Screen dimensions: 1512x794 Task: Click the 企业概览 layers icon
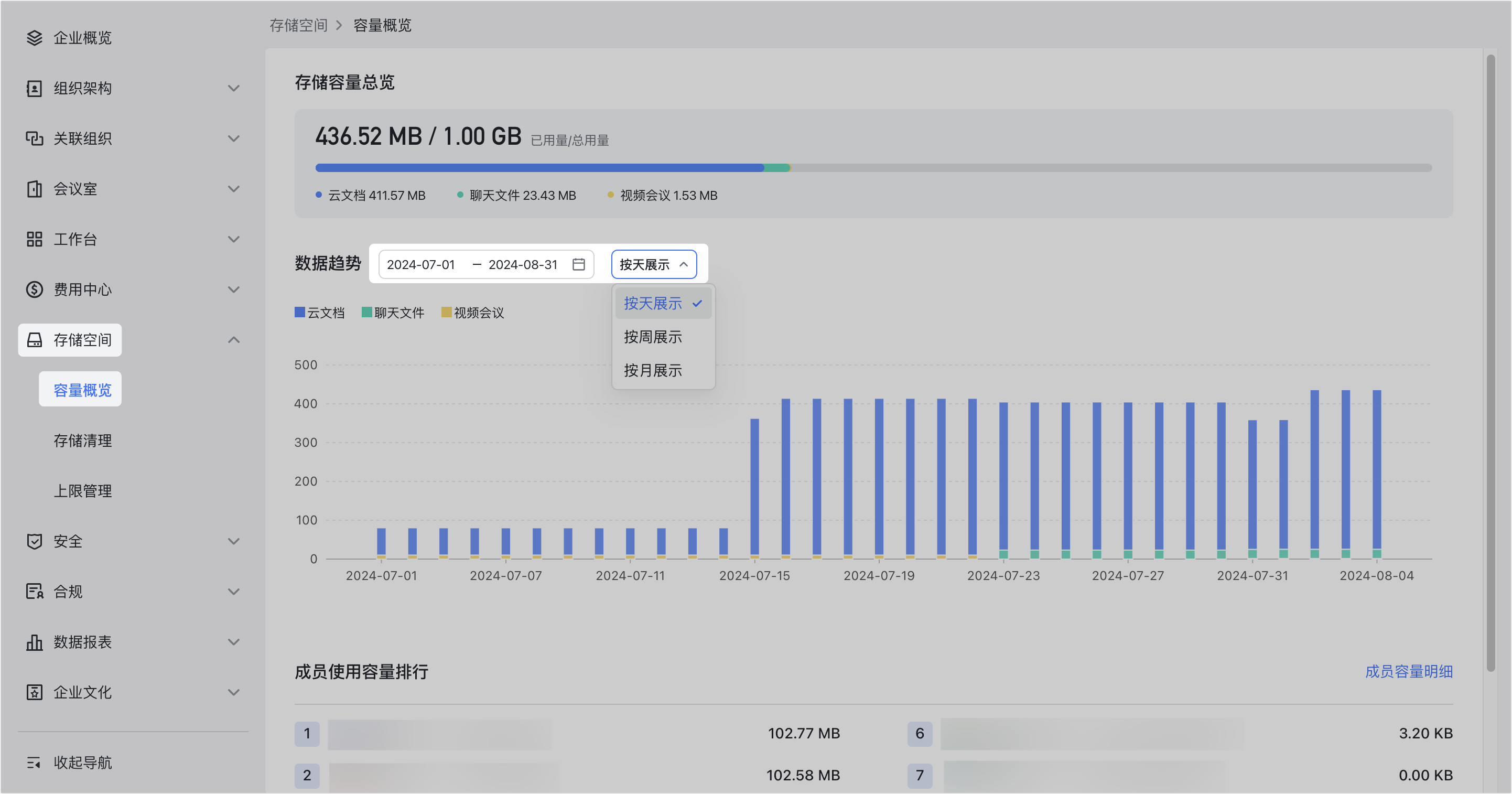coord(35,38)
